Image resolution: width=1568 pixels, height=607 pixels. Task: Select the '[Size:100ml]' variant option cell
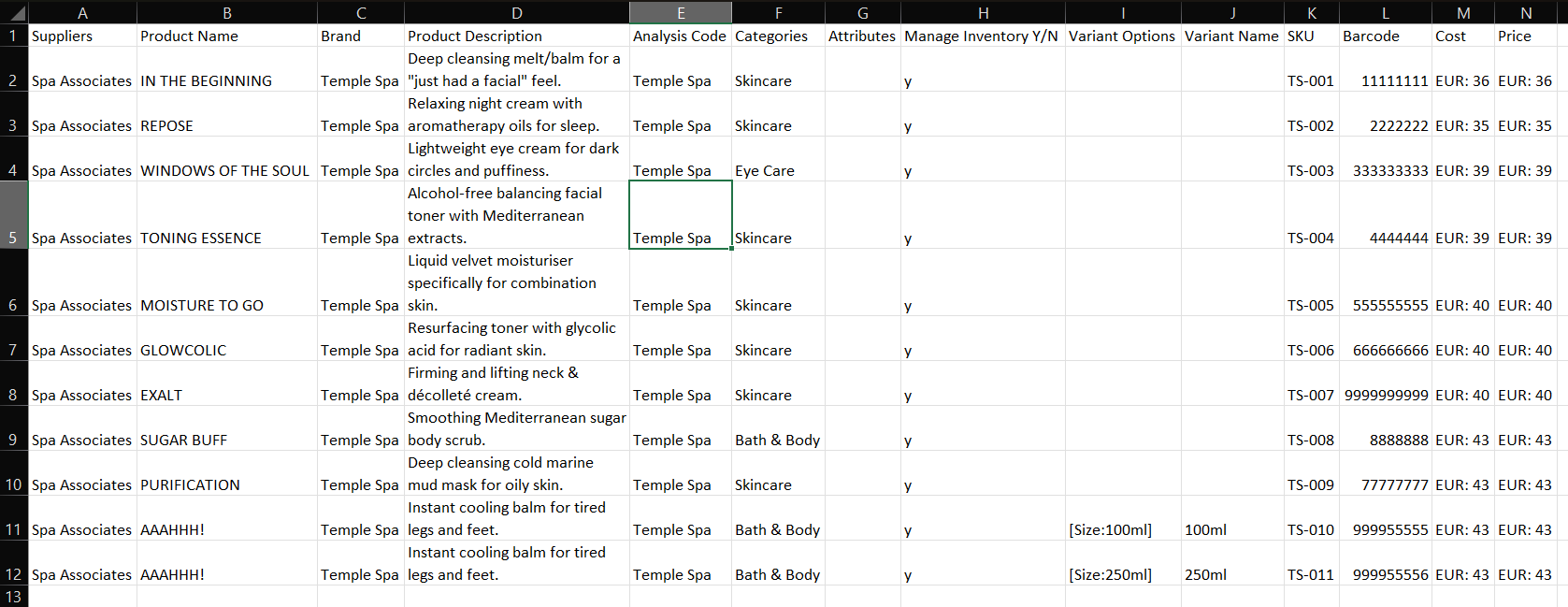1123,518
